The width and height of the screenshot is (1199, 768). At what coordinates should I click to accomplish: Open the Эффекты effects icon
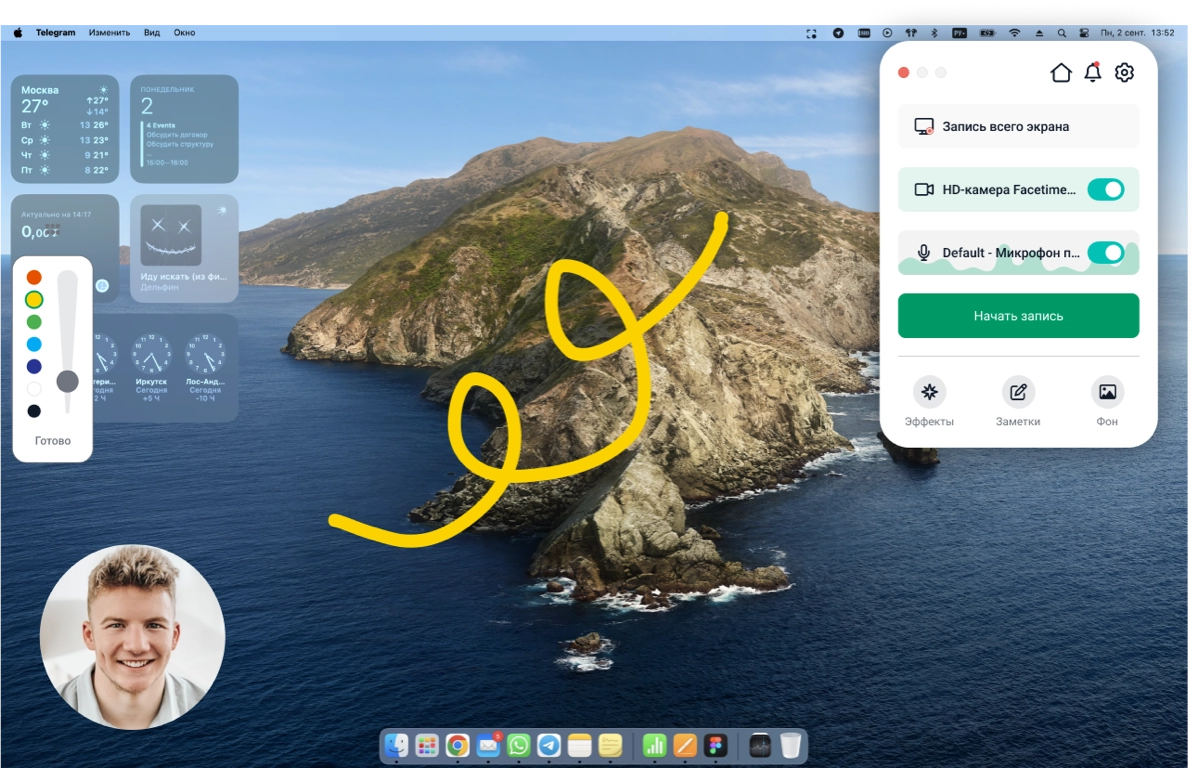point(929,392)
